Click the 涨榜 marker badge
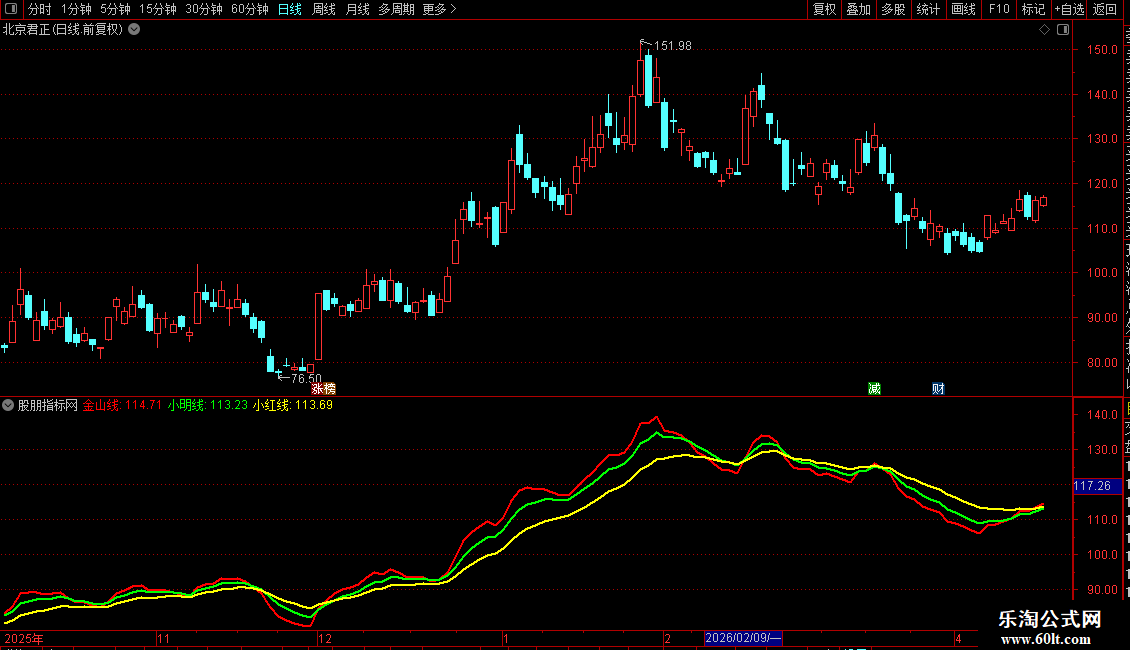This screenshot has width=1130, height=650. (324, 388)
